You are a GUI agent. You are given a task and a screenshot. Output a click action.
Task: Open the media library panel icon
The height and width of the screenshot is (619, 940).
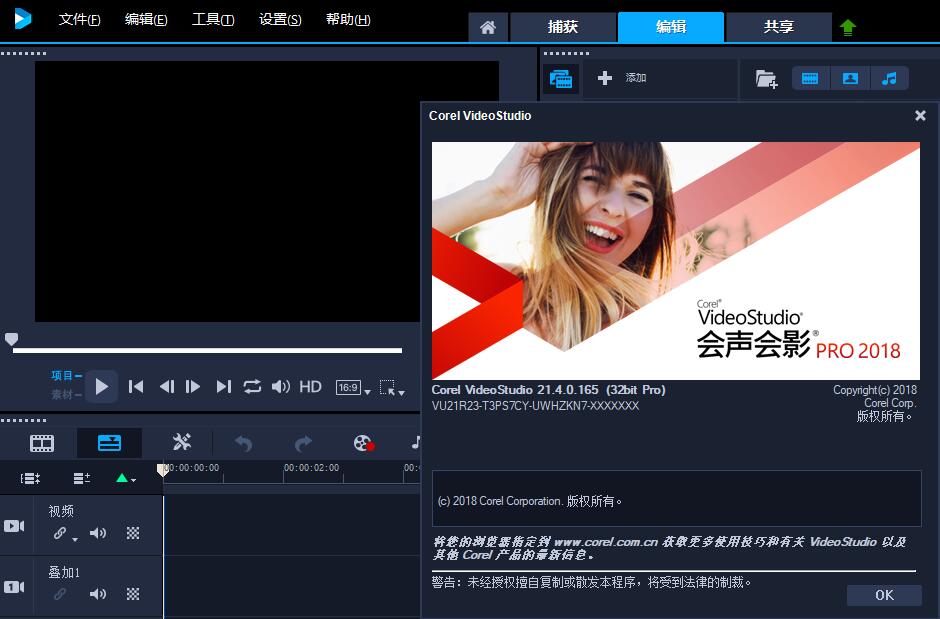point(561,78)
